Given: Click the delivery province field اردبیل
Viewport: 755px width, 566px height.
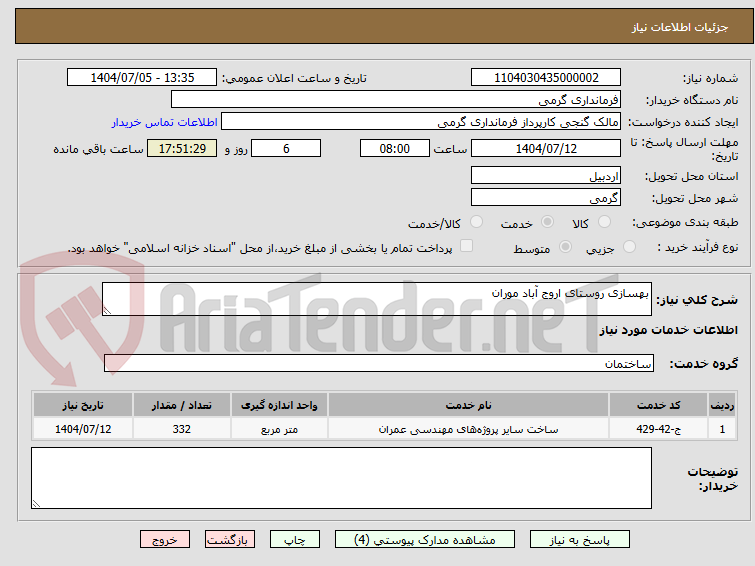Looking at the screenshot, I should [x=546, y=175].
